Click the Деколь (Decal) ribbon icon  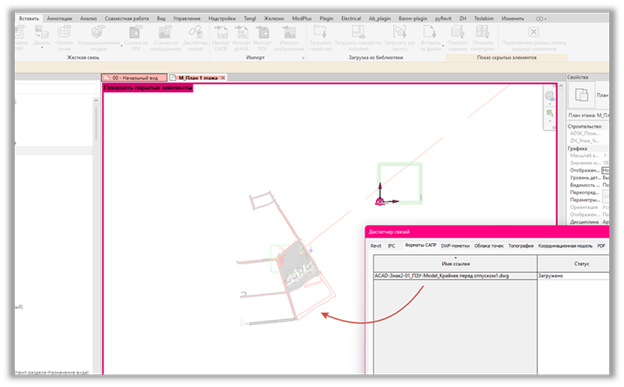coord(41,31)
